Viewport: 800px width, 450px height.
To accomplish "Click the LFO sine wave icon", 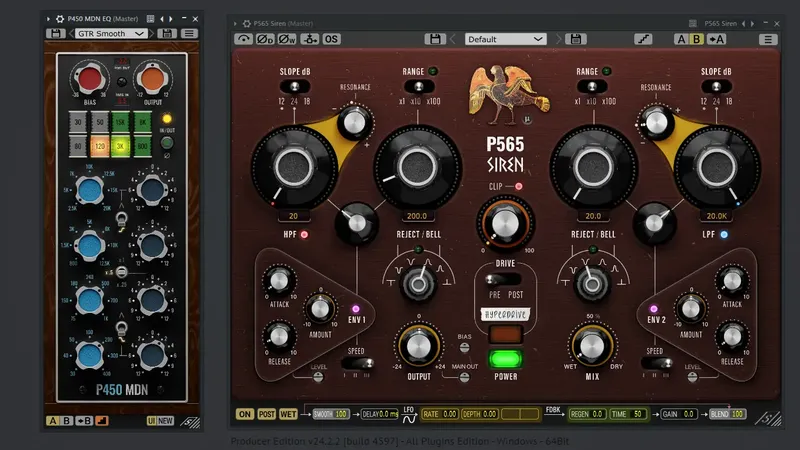I will tap(409, 419).
